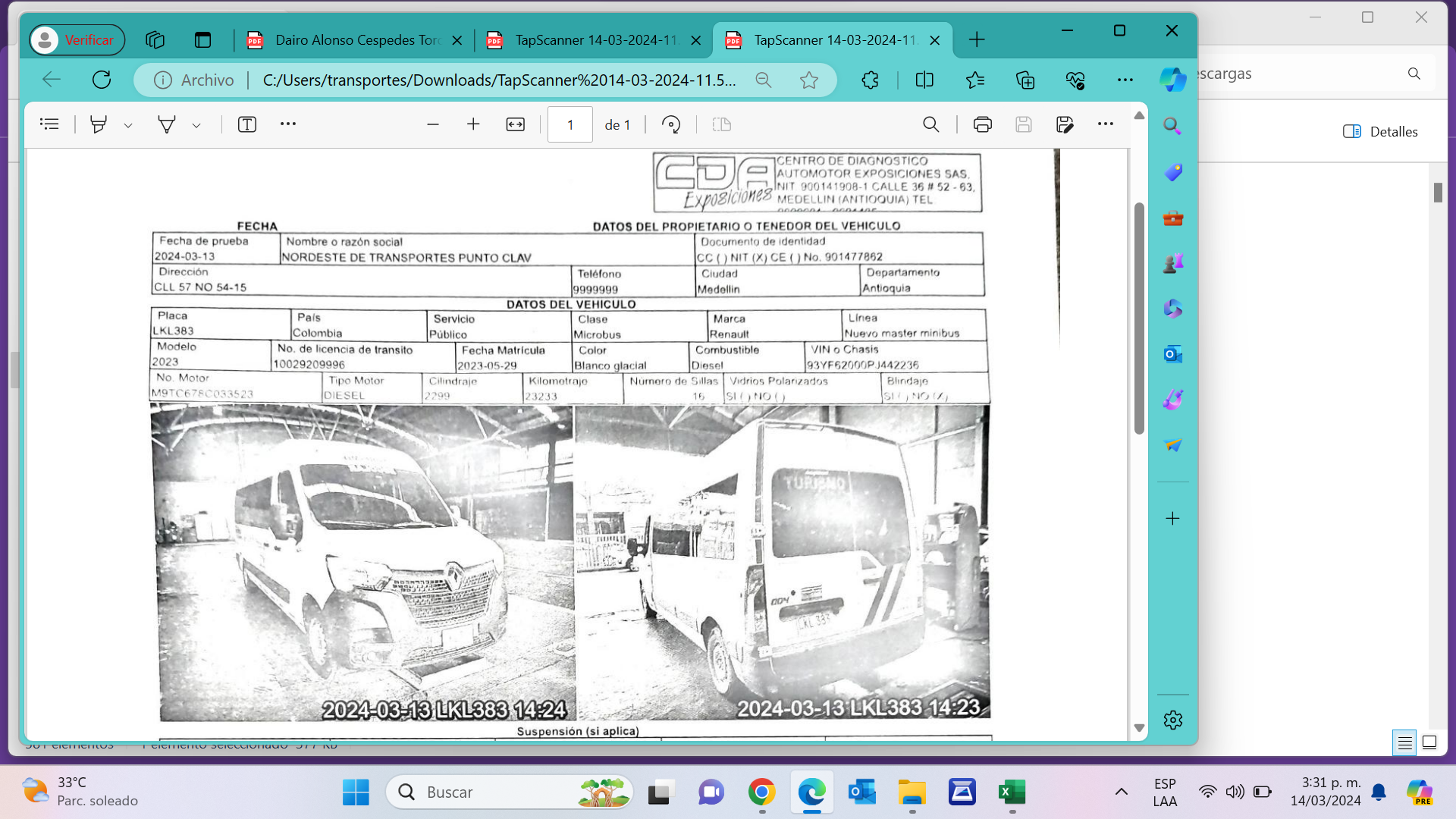Toggle the Detalles pane
Screen dimensions: 1456x819
click(1380, 131)
